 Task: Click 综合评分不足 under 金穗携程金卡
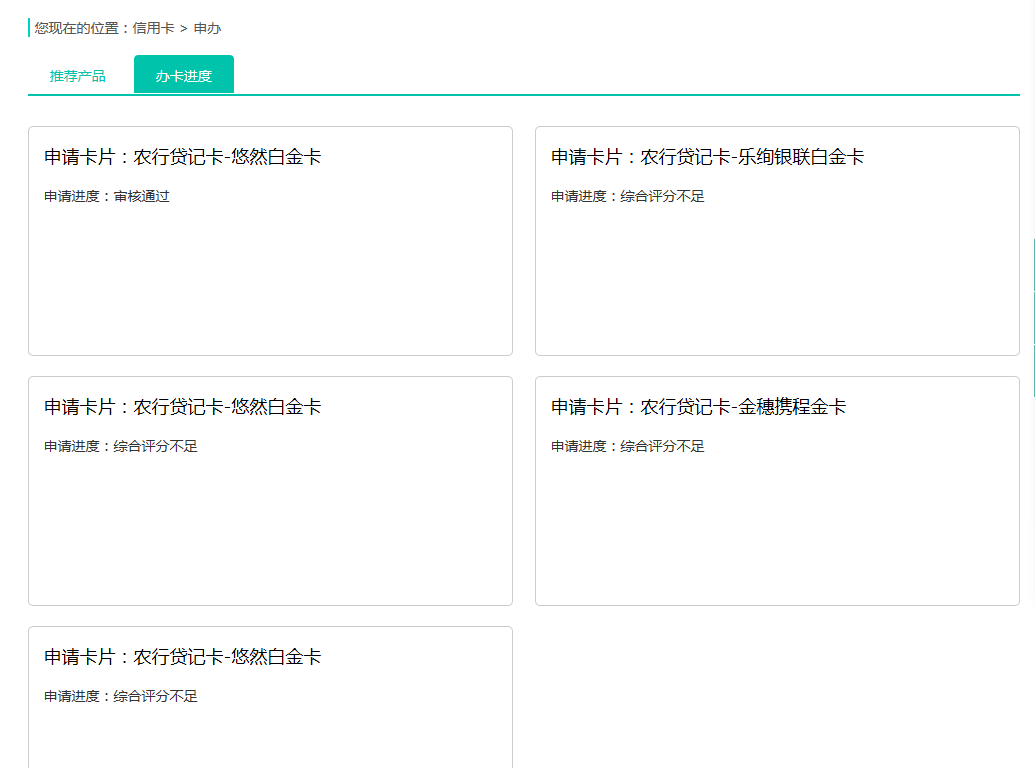pyautogui.click(x=662, y=447)
